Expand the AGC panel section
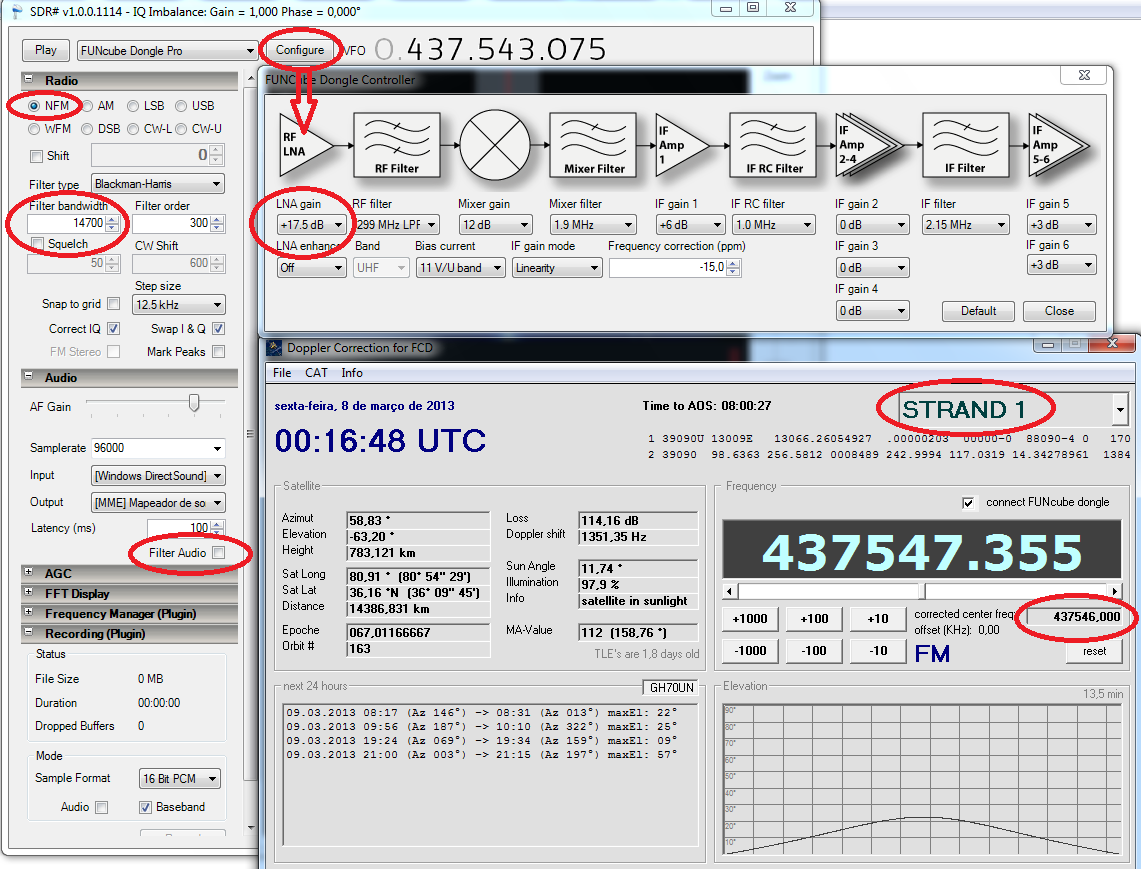 30,574
